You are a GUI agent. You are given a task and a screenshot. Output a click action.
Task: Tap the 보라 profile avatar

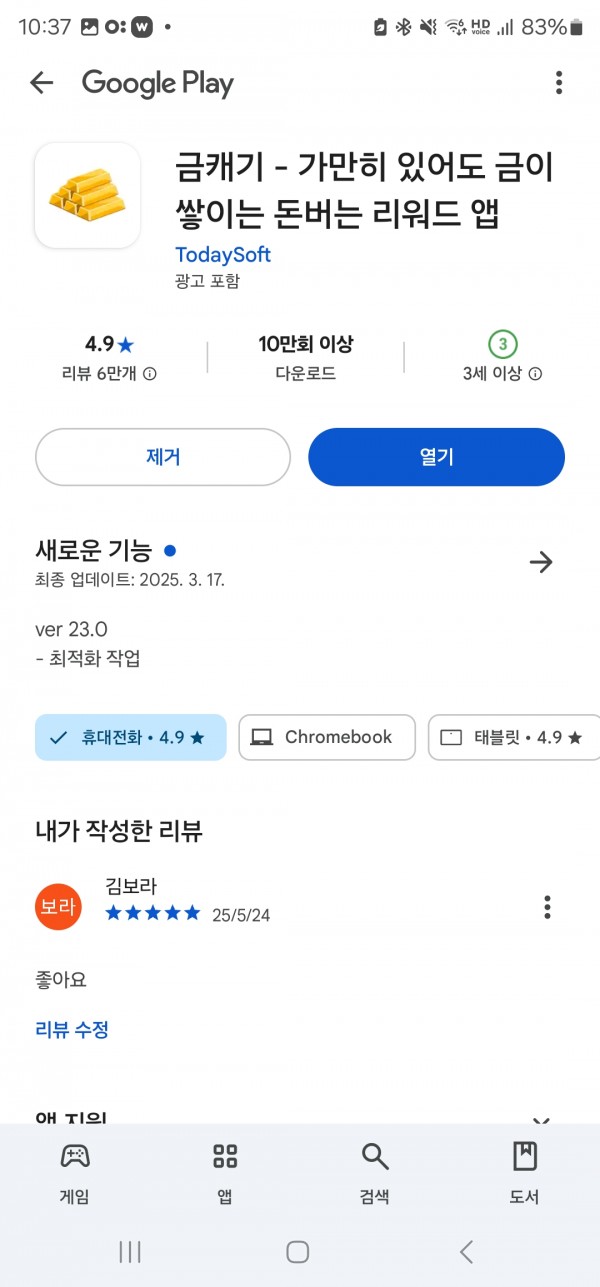click(58, 907)
